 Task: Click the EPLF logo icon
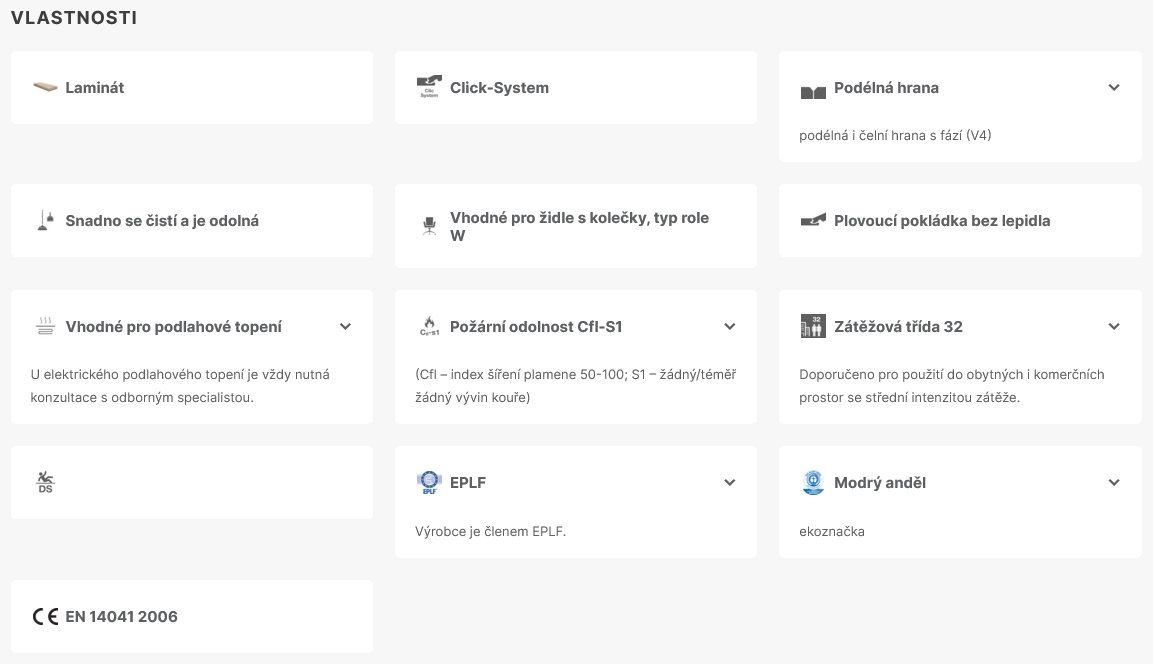(x=429, y=483)
